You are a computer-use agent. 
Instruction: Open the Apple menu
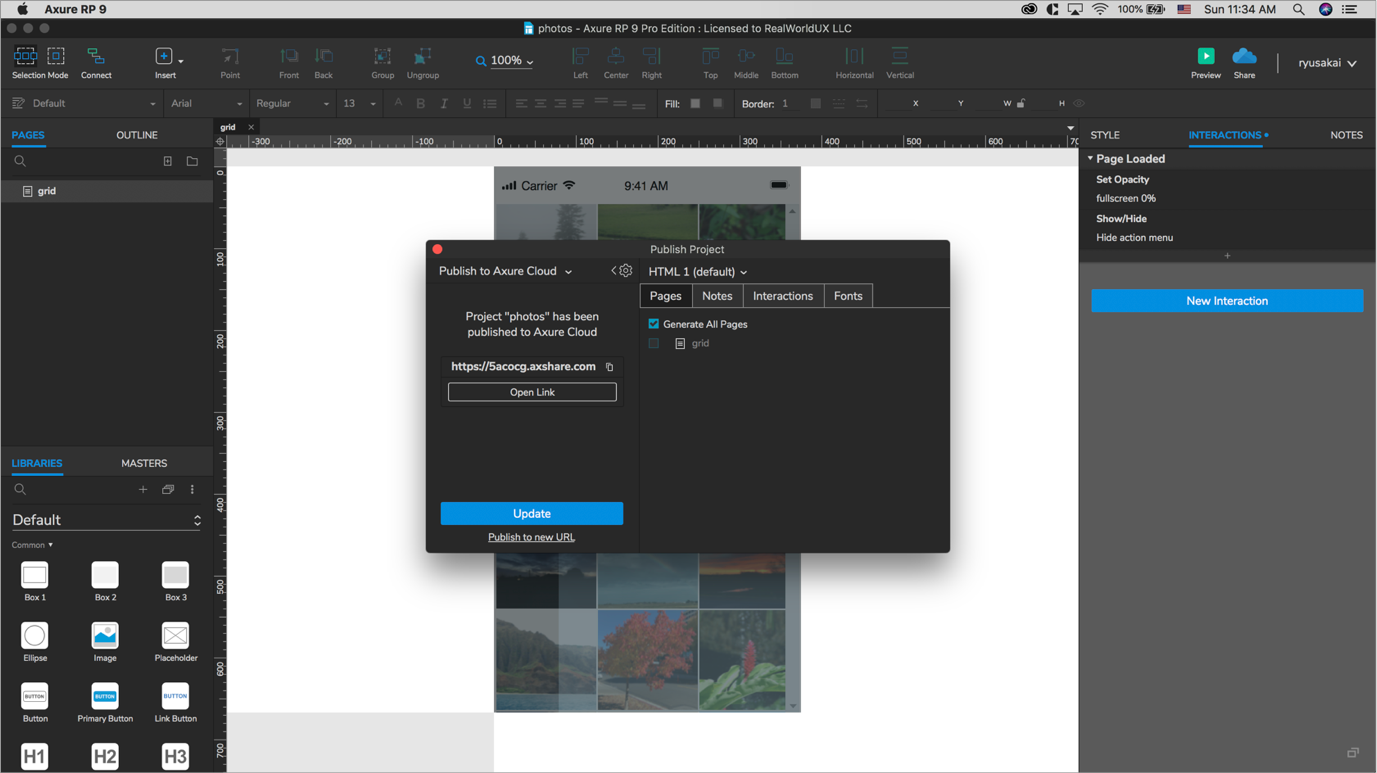22,9
